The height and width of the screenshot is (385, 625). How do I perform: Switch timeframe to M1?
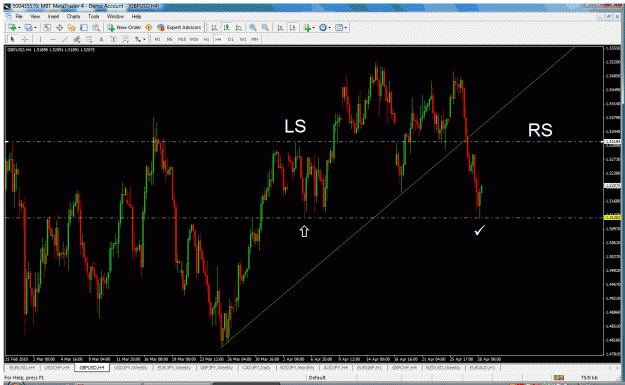tap(157, 39)
